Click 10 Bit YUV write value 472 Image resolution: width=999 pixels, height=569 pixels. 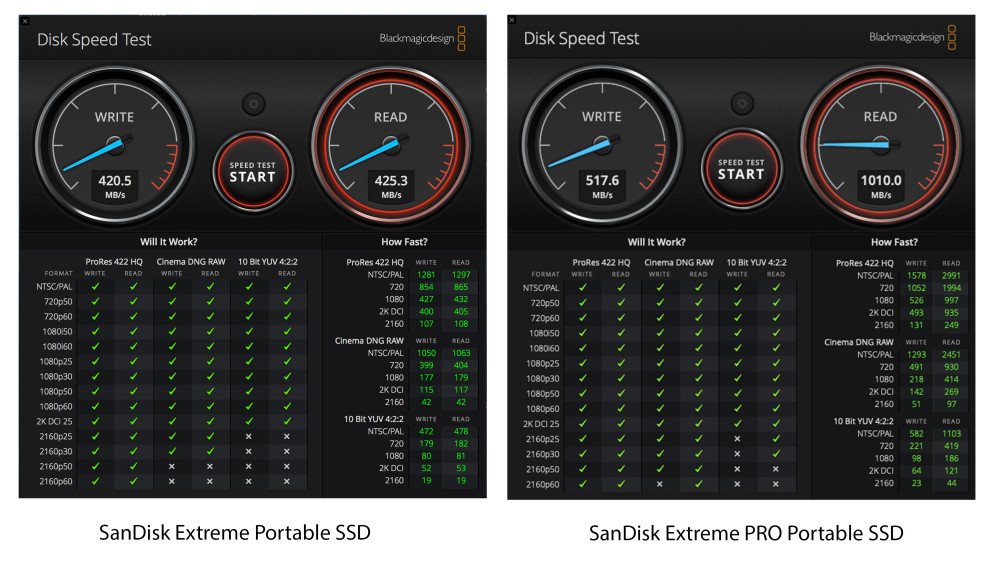coord(426,431)
